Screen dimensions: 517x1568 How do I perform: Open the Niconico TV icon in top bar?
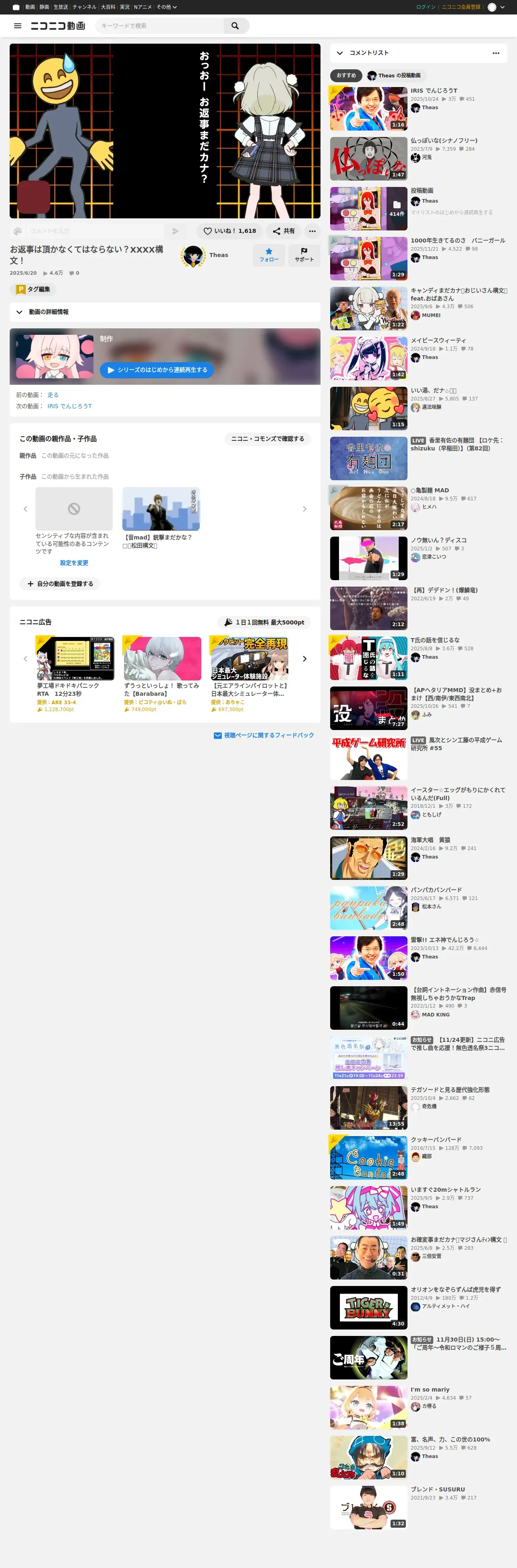(16, 7)
